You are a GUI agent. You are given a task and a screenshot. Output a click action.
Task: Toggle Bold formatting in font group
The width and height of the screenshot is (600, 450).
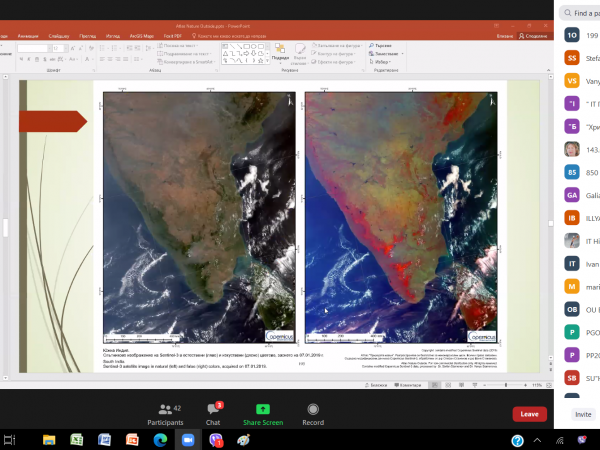(21, 59)
